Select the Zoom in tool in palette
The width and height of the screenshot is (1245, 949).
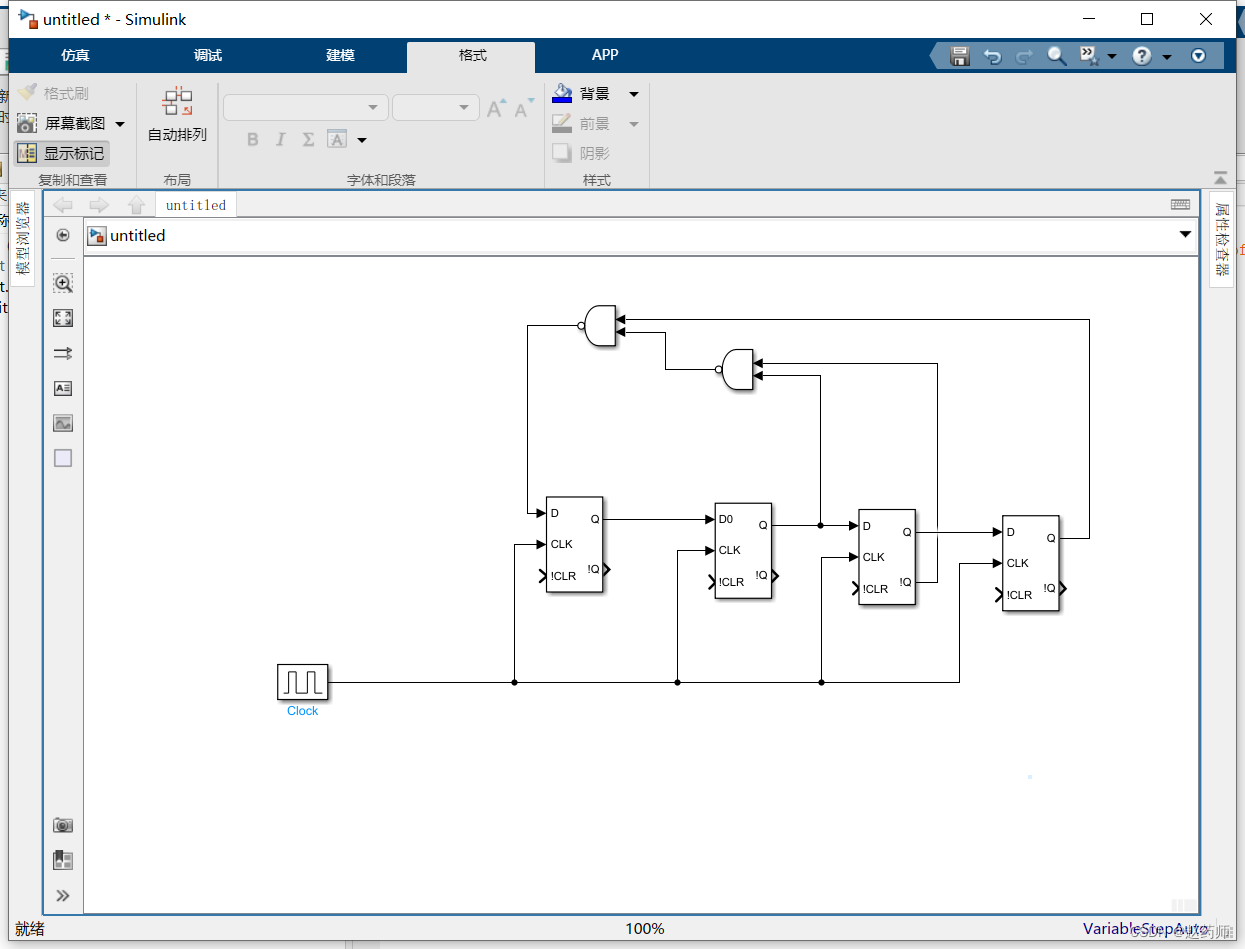click(x=63, y=283)
